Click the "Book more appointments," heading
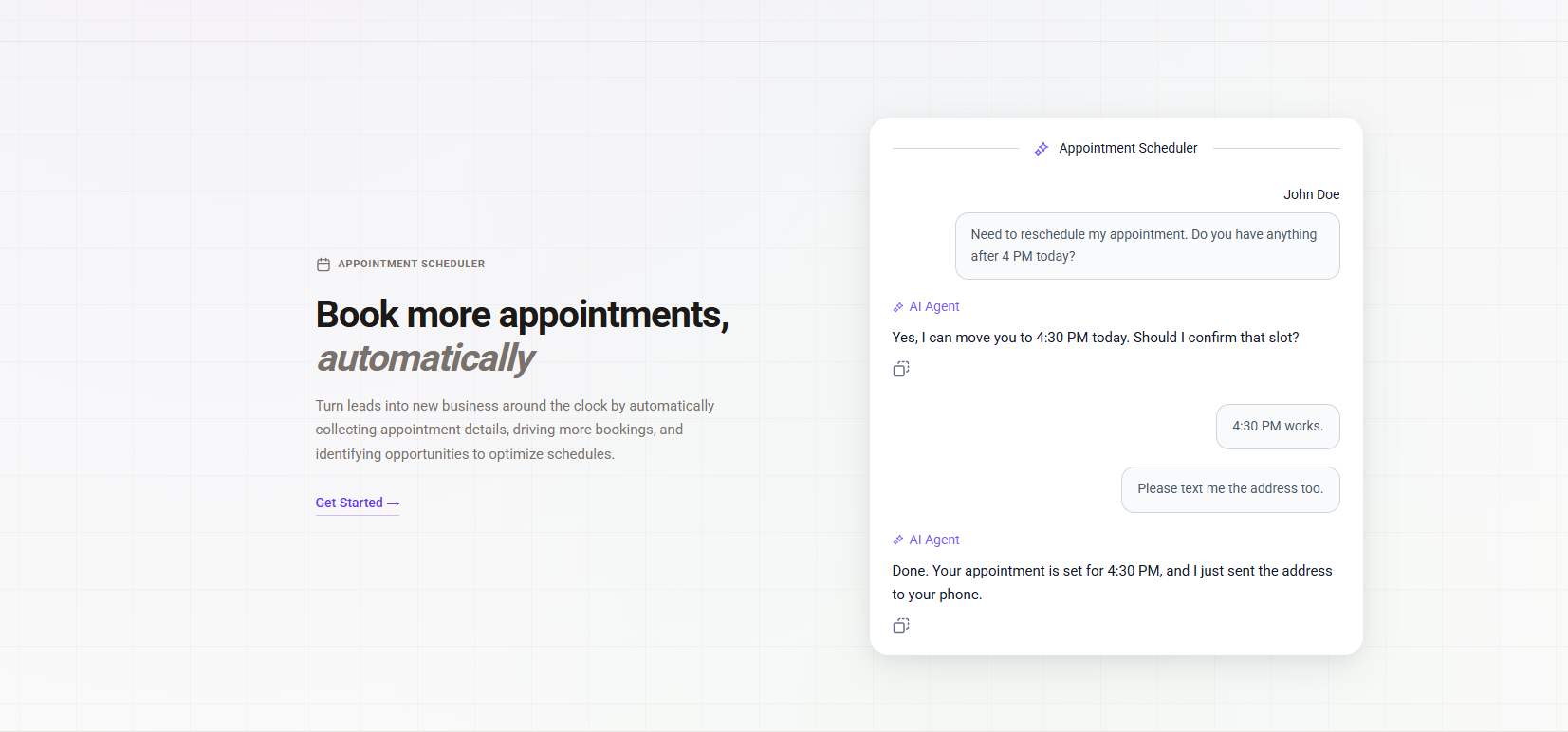1568x732 pixels. coord(523,315)
